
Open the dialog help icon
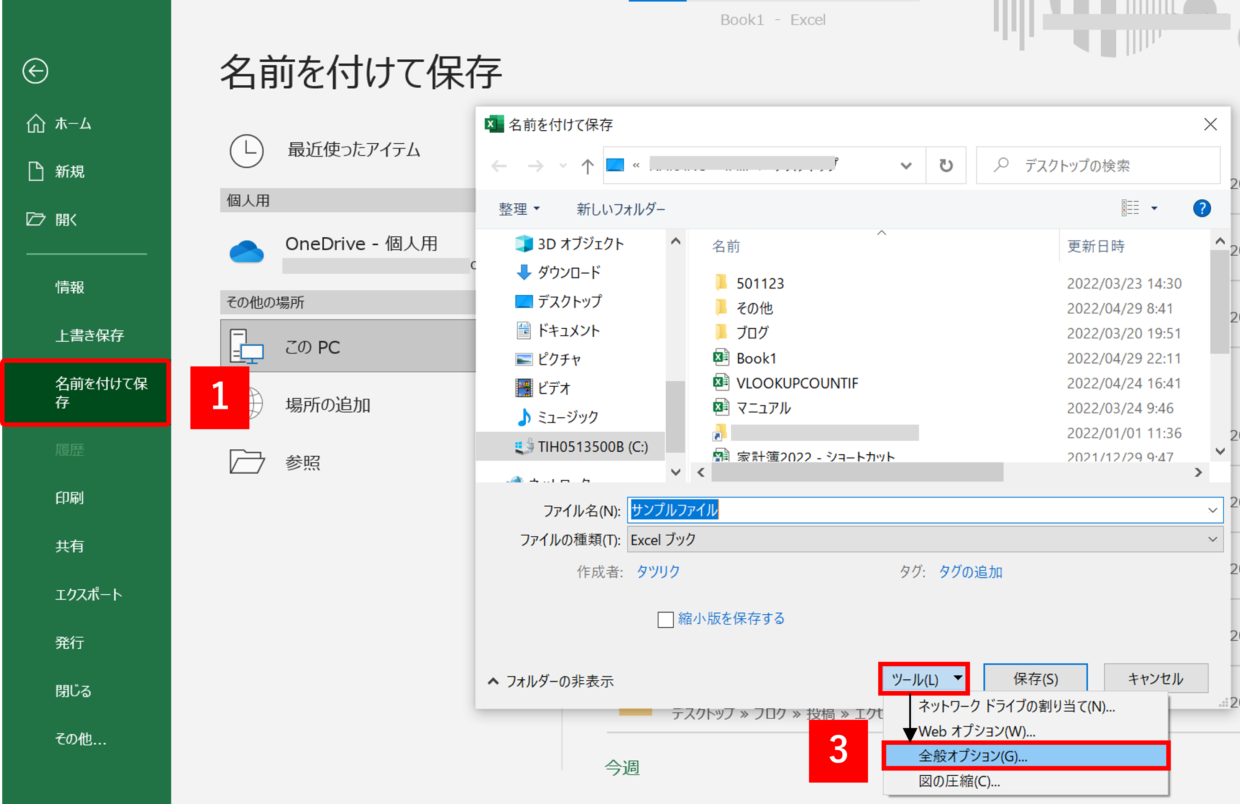tap(1202, 208)
